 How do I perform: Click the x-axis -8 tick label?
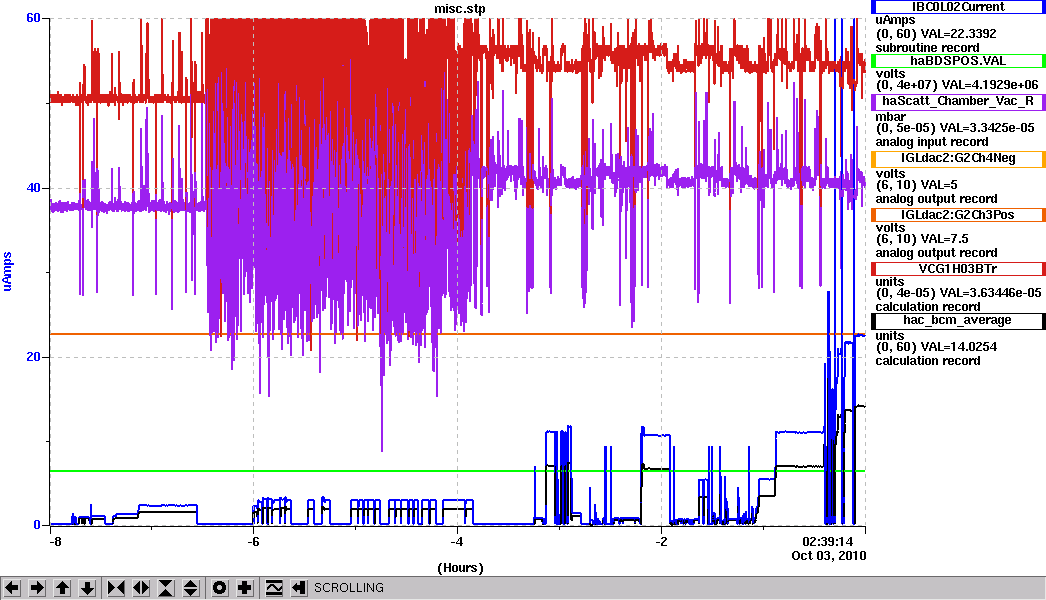55,542
